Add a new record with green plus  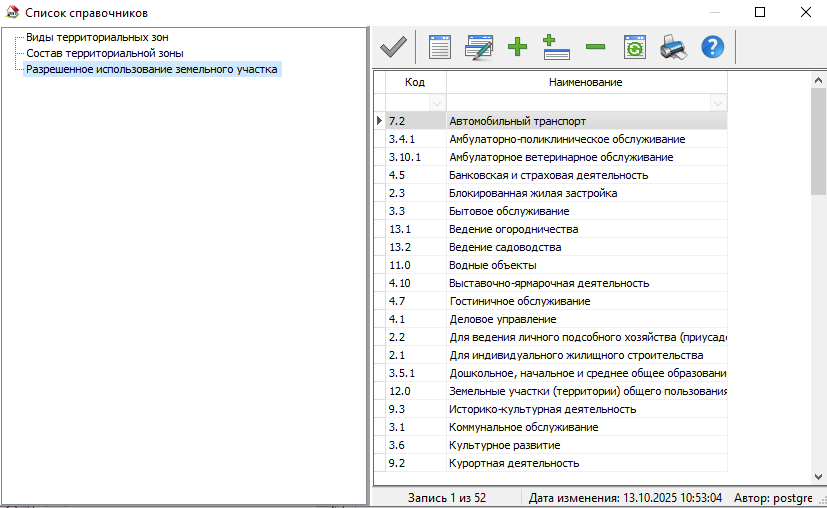[518, 47]
